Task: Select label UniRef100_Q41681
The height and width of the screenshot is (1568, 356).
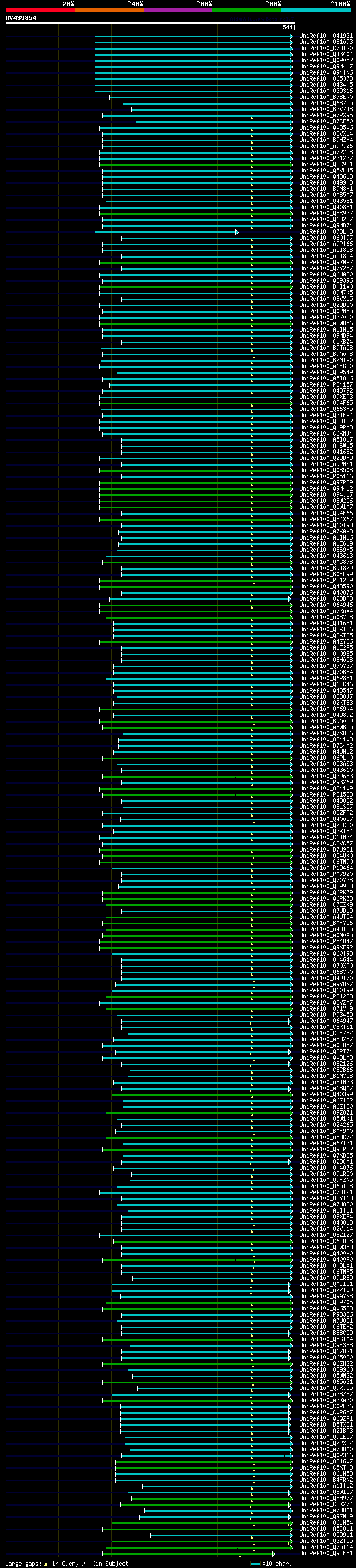Action: [326, 624]
